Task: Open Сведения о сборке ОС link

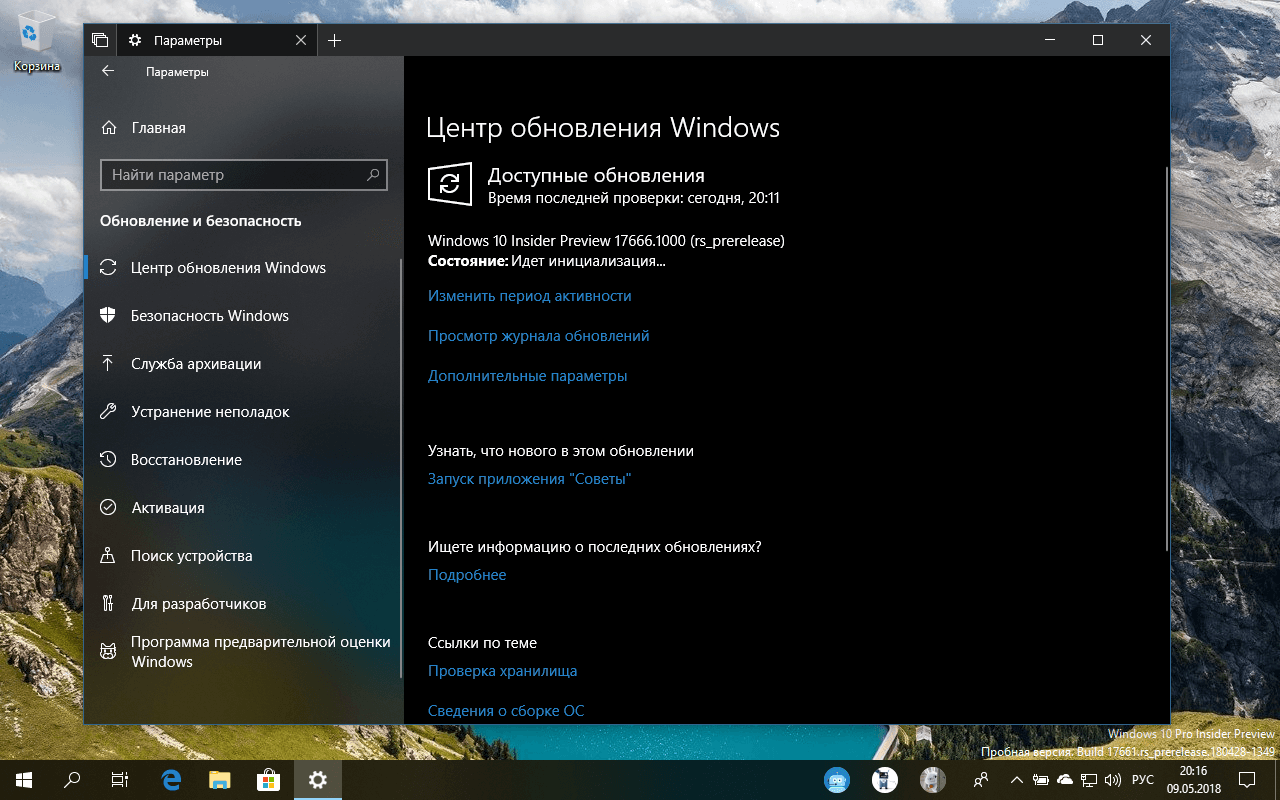Action: [506, 711]
